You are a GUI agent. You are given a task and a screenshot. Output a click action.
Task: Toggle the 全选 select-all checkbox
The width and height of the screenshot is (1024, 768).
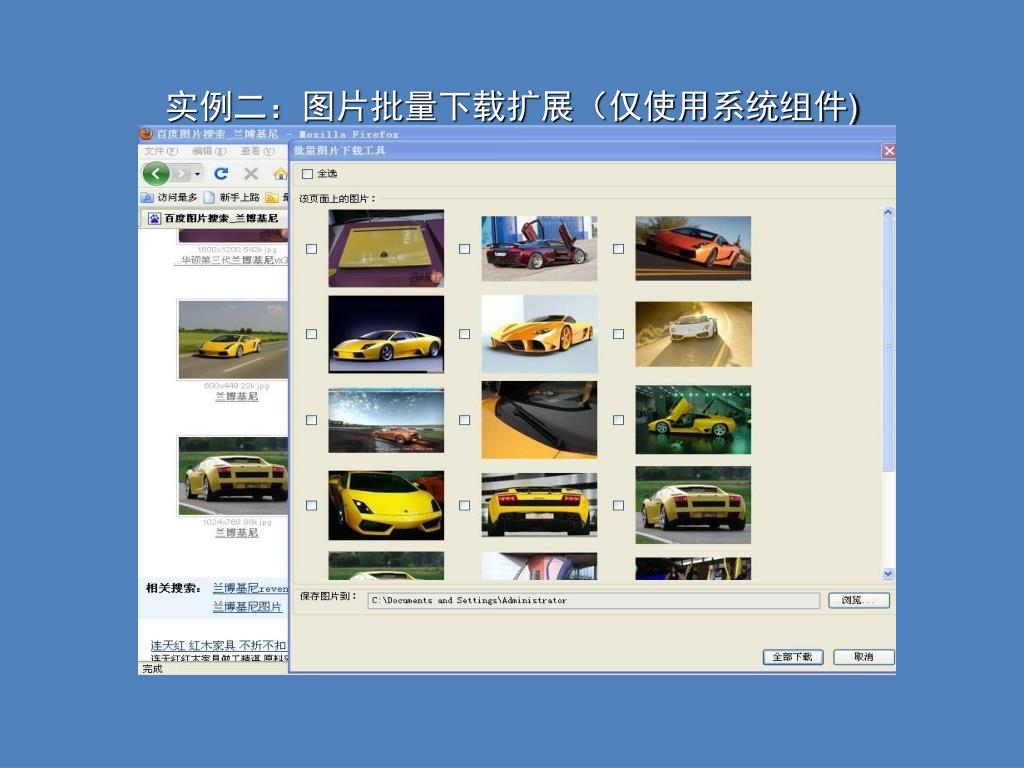308,174
